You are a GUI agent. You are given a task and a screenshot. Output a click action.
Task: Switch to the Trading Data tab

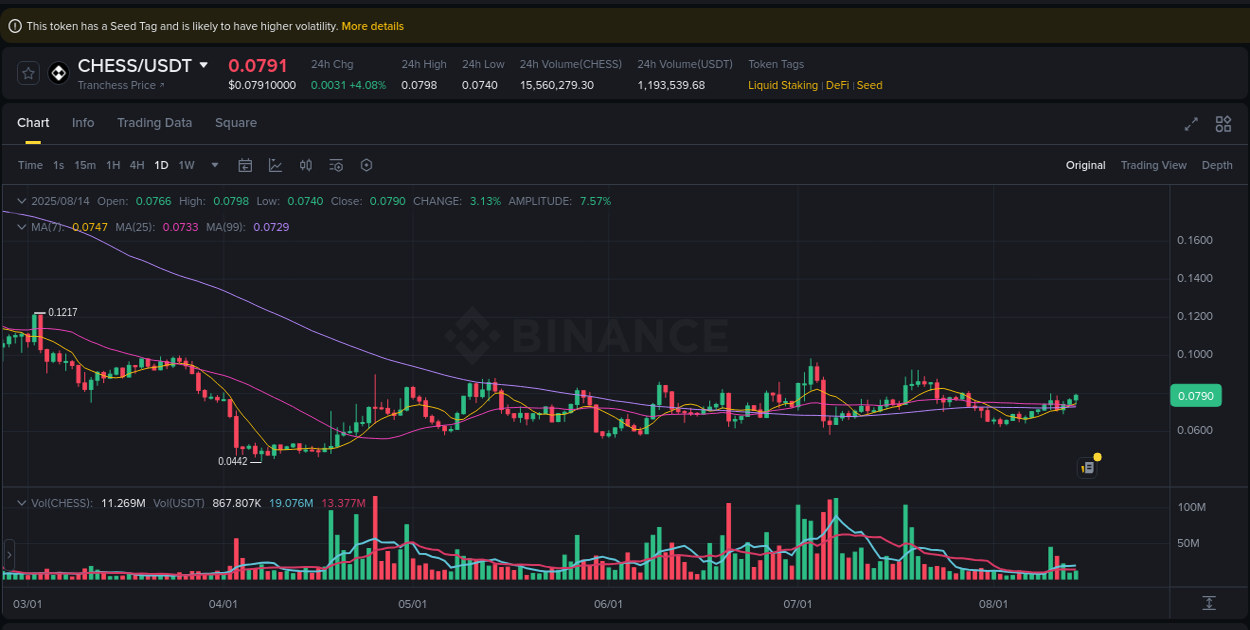154,123
